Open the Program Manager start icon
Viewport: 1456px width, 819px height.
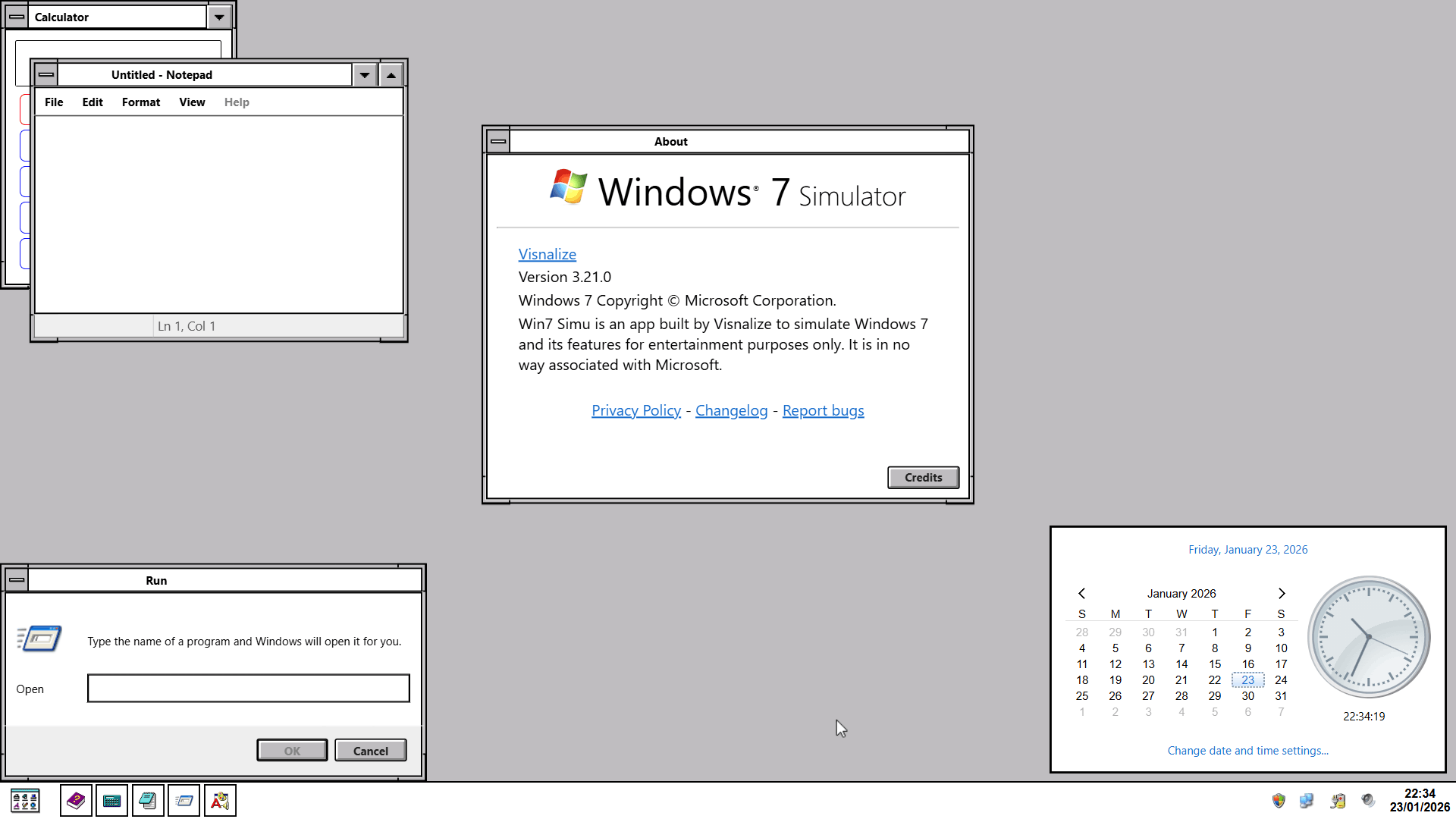[x=25, y=800]
